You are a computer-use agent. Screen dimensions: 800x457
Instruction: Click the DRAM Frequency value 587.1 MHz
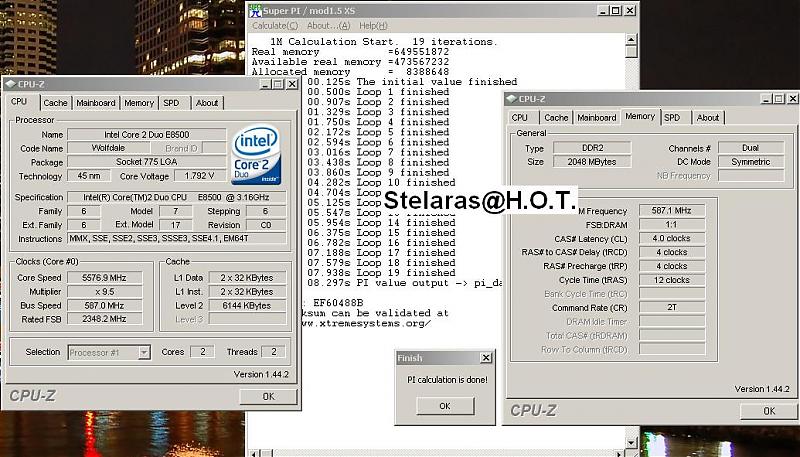[672, 211]
